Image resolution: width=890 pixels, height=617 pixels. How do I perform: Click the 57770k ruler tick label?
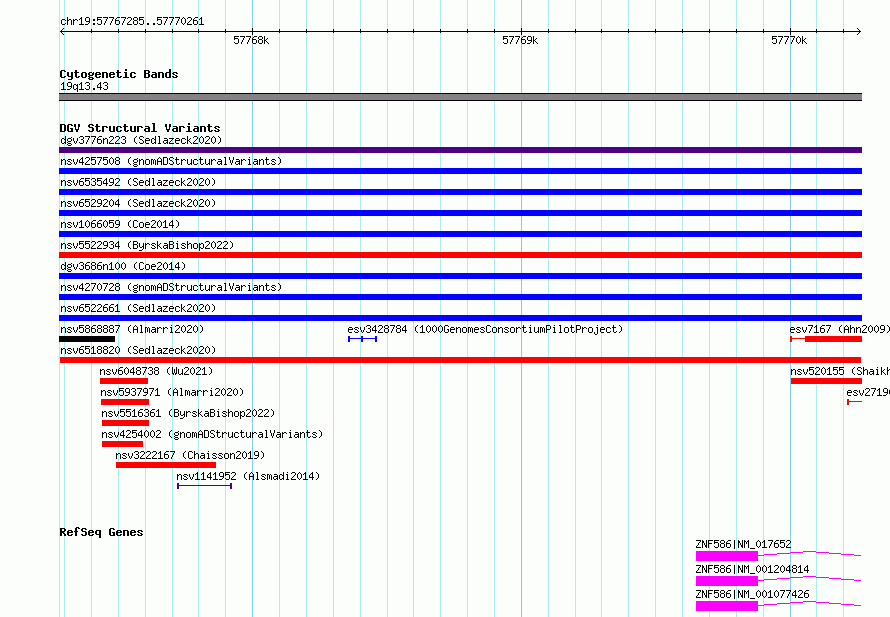(x=789, y=40)
